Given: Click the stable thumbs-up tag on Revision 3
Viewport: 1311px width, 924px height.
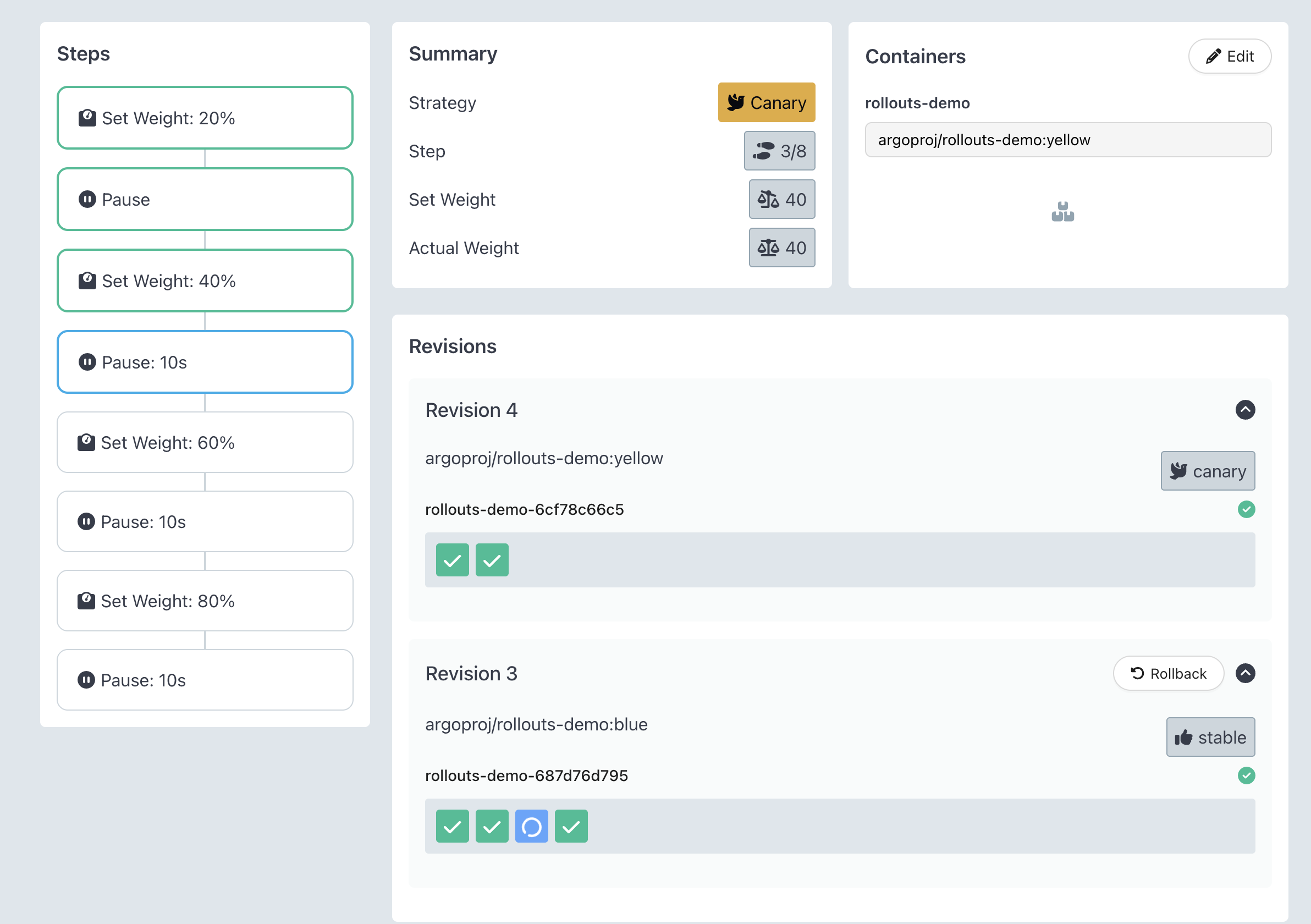Looking at the screenshot, I should click(1210, 737).
